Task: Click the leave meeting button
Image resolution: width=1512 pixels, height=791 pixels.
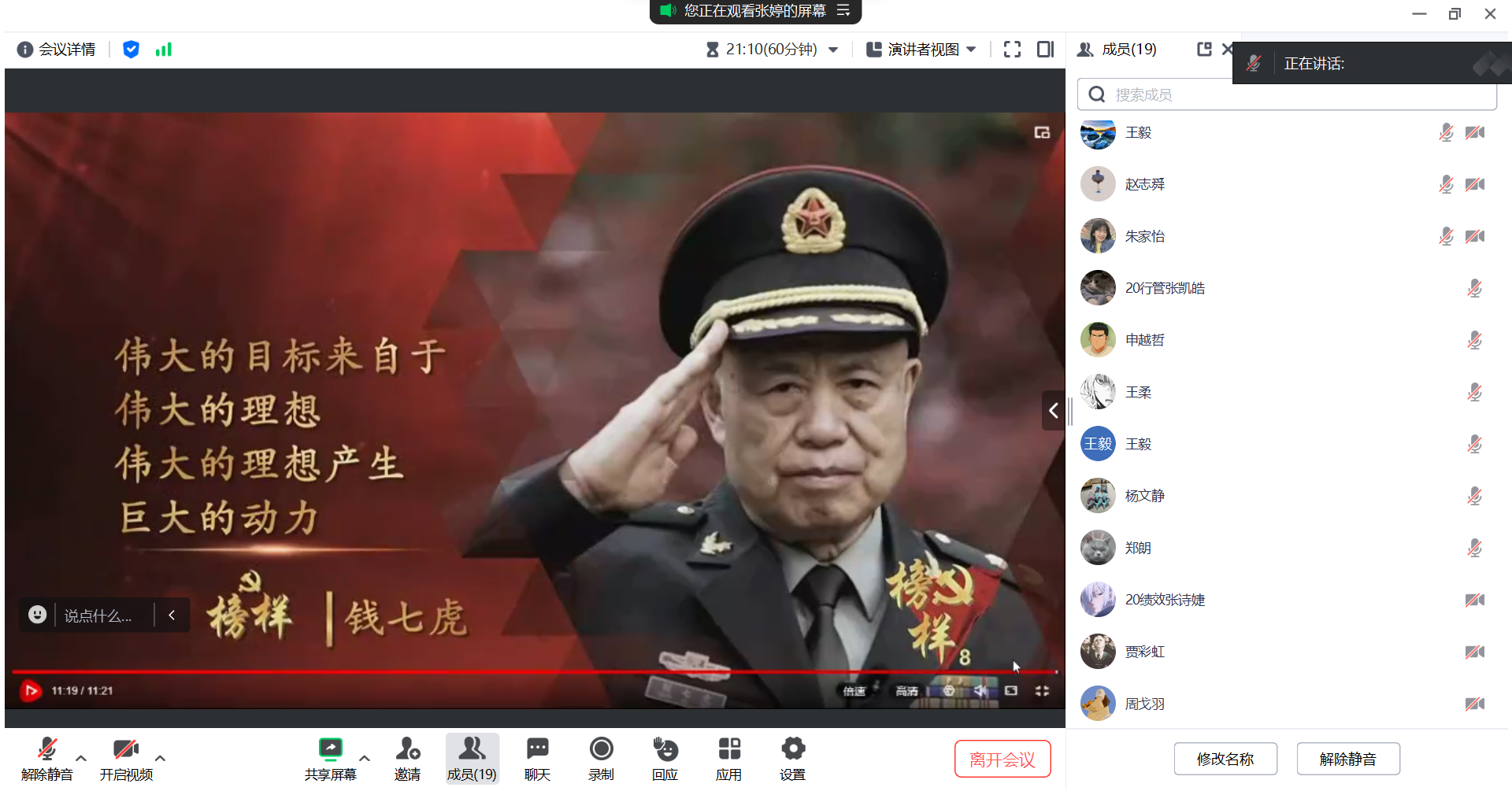Action: click(x=1002, y=759)
